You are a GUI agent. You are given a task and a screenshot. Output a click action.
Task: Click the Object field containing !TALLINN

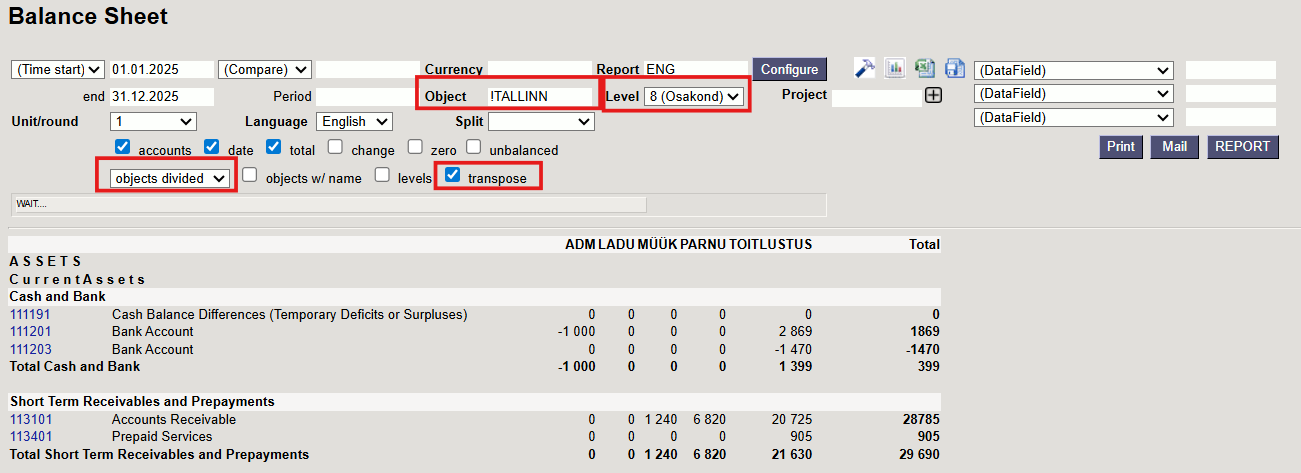click(540, 96)
